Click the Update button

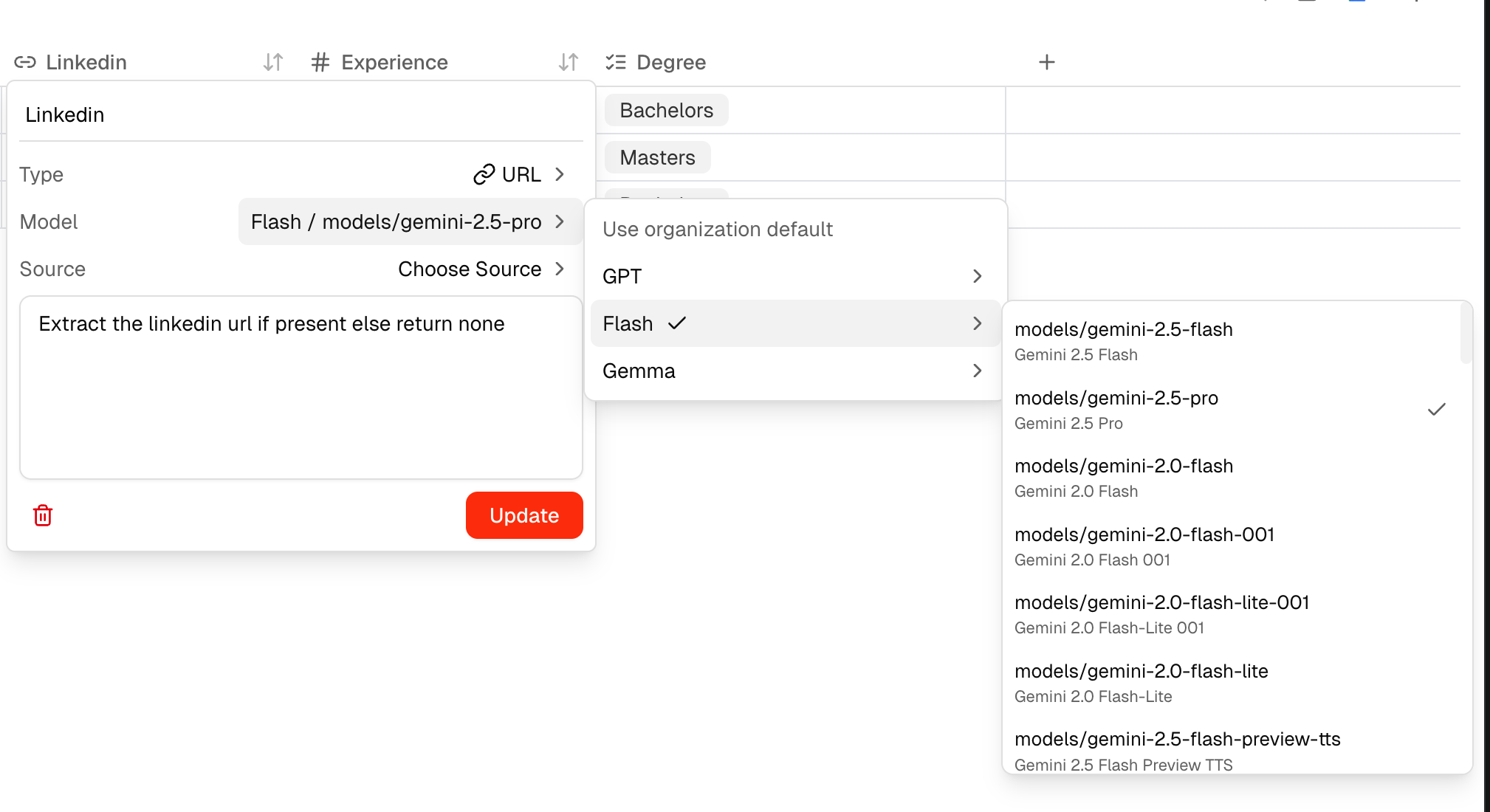pos(524,515)
